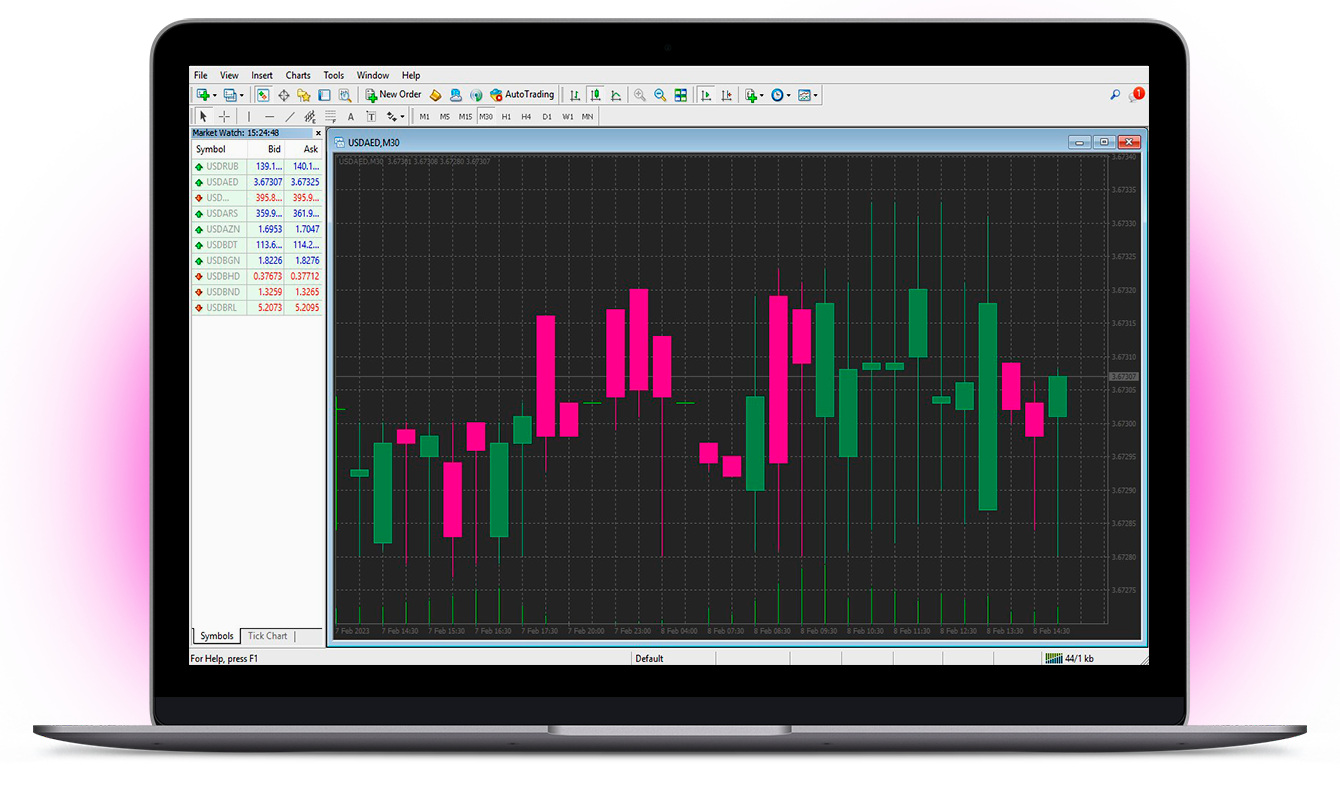Select the Fibonacci retracement tool
Image resolution: width=1340 pixels, height=806 pixels.
[330, 116]
